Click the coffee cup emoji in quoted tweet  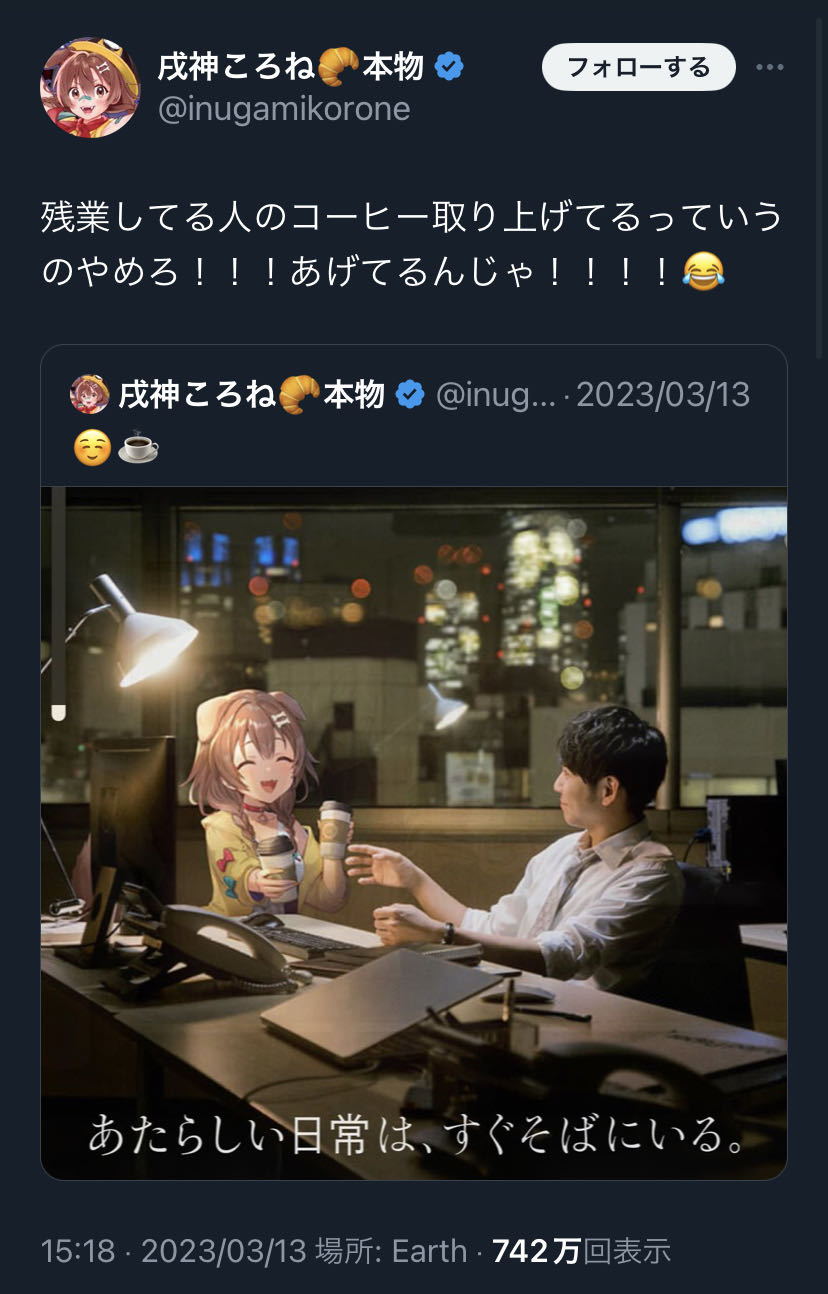tap(138, 449)
